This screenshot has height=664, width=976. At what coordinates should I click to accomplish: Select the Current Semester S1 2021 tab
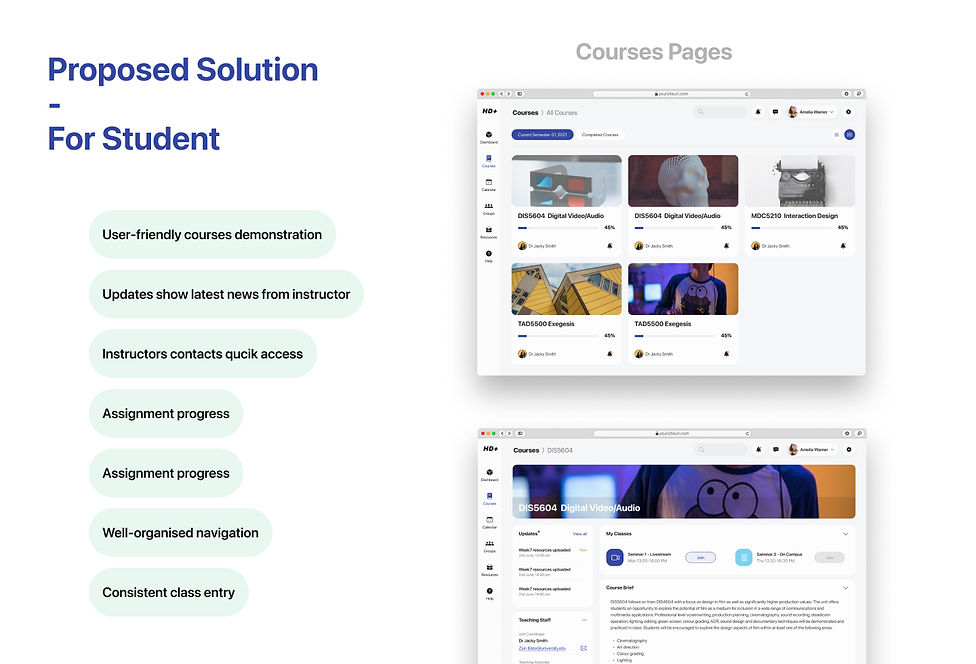(542, 134)
